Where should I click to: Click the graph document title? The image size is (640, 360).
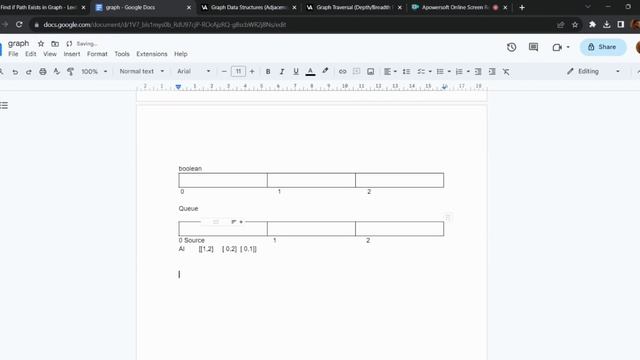[18, 43]
